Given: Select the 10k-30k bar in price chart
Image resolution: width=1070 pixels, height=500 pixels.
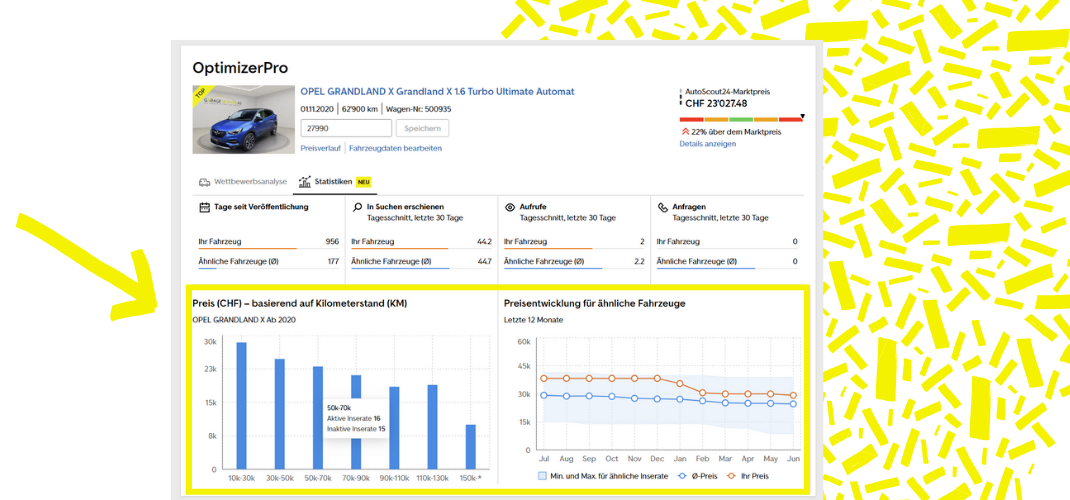Looking at the screenshot, I should [x=242, y=405].
